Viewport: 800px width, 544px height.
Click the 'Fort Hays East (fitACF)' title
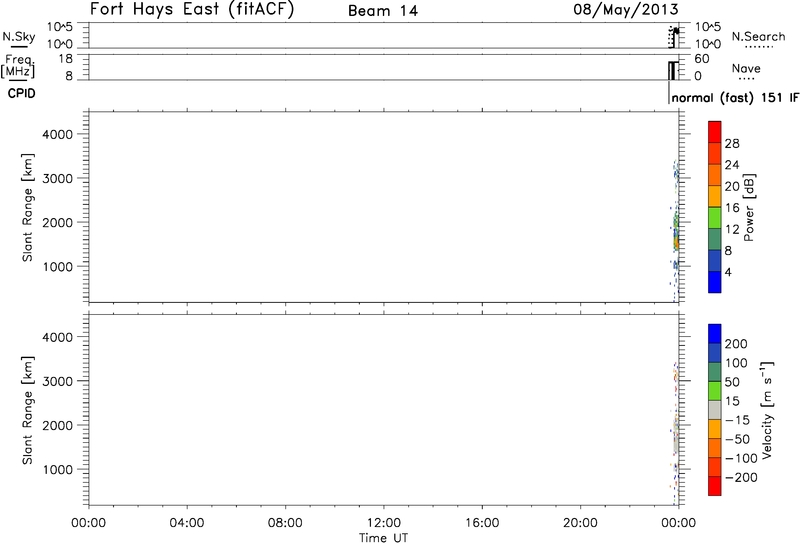[x=200, y=11]
